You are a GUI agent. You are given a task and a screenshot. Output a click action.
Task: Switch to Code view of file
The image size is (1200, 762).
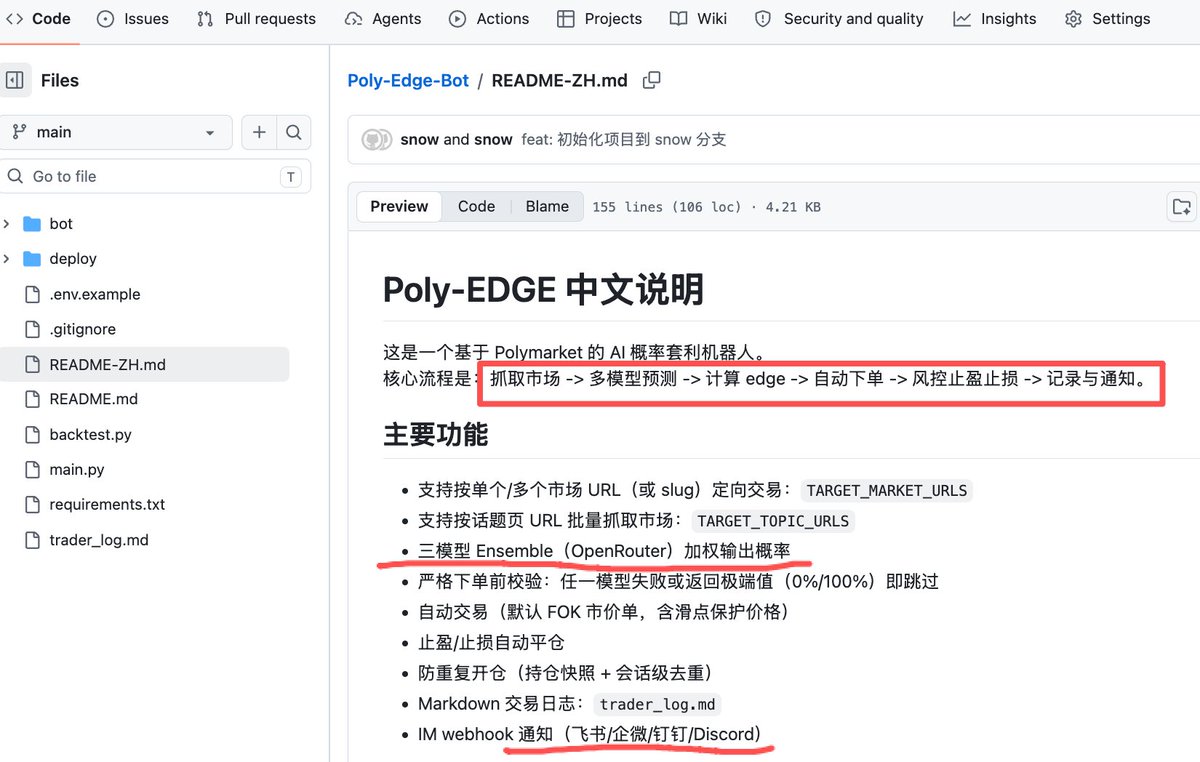tap(476, 206)
